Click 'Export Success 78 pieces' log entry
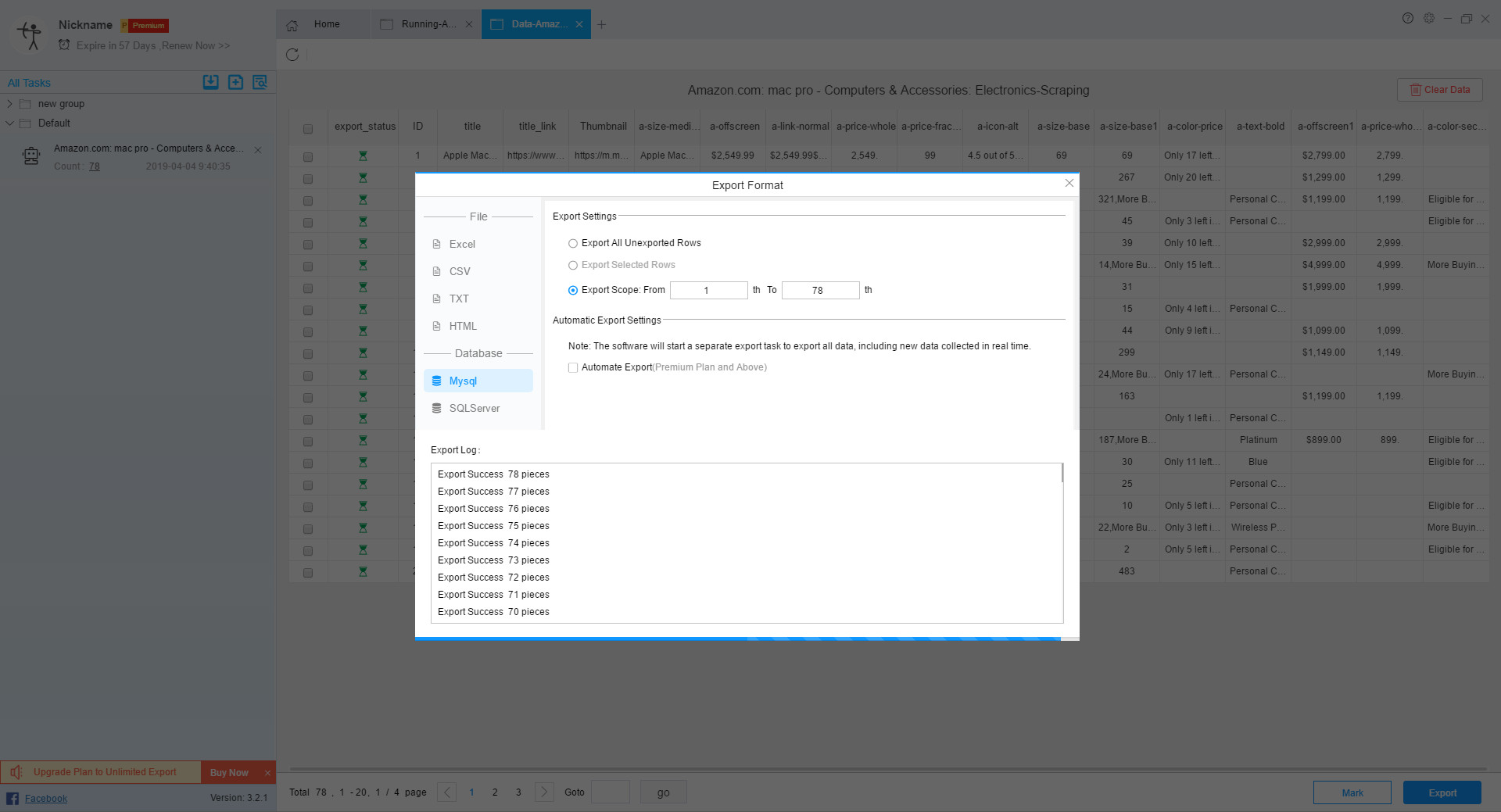 (493, 474)
